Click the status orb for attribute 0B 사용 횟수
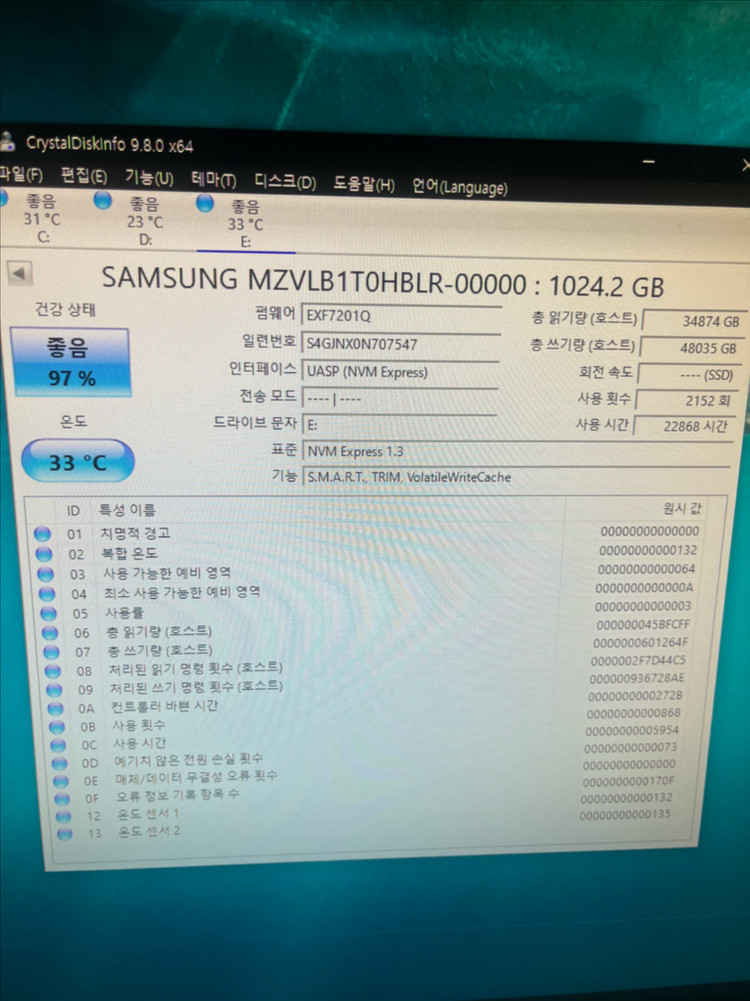The height and width of the screenshot is (1001, 750). (57, 727)
